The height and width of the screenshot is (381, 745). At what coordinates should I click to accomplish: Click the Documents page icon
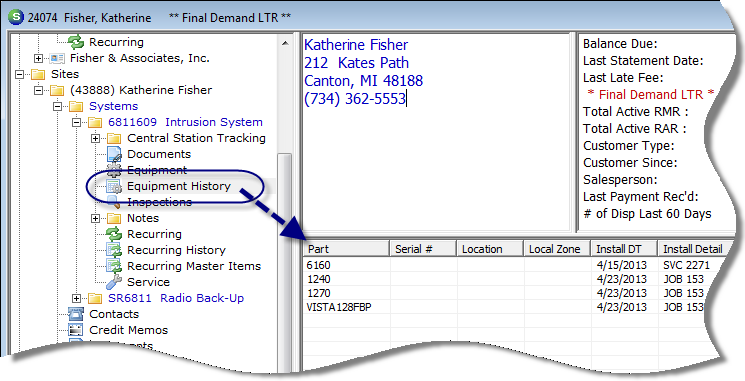[x=114, y=154]
